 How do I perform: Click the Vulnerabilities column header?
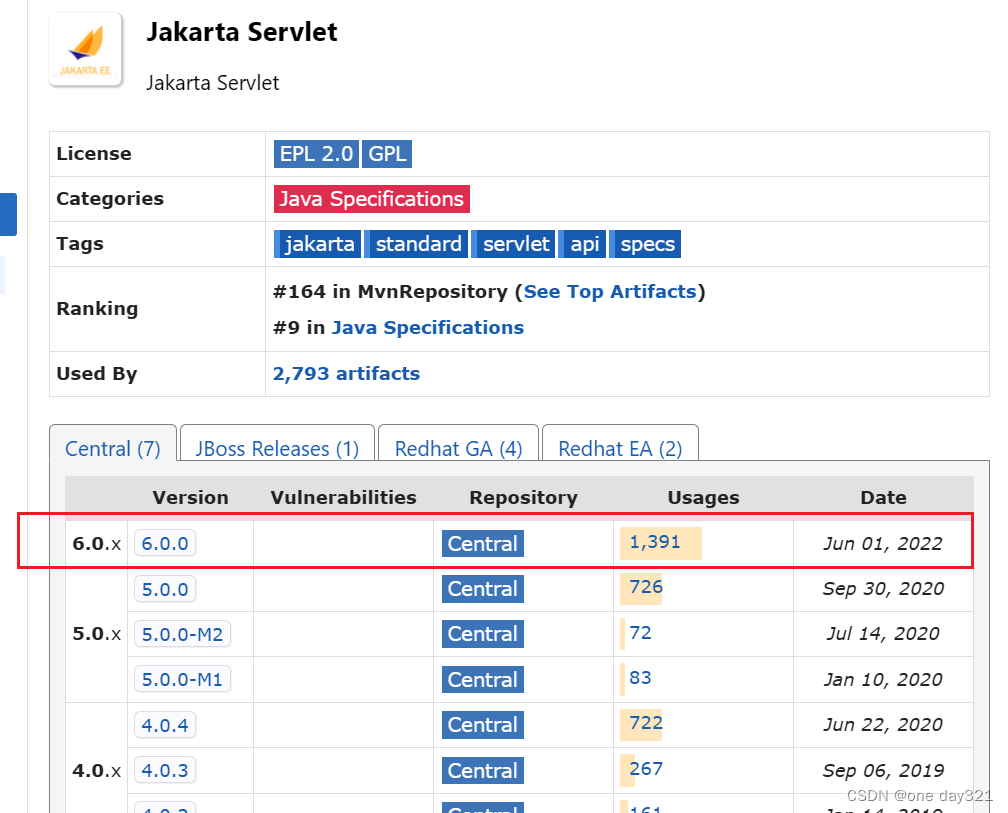343,497
